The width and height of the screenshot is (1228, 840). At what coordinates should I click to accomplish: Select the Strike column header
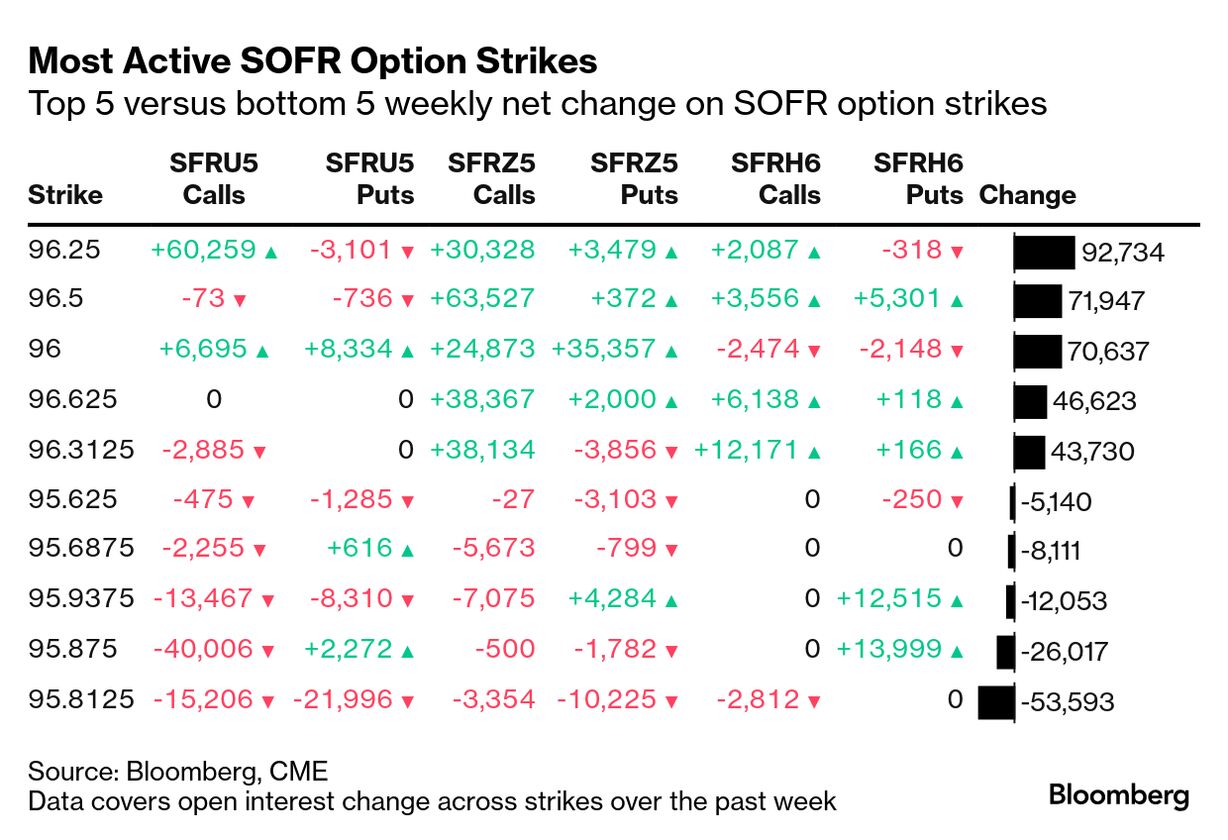point(65,194)
